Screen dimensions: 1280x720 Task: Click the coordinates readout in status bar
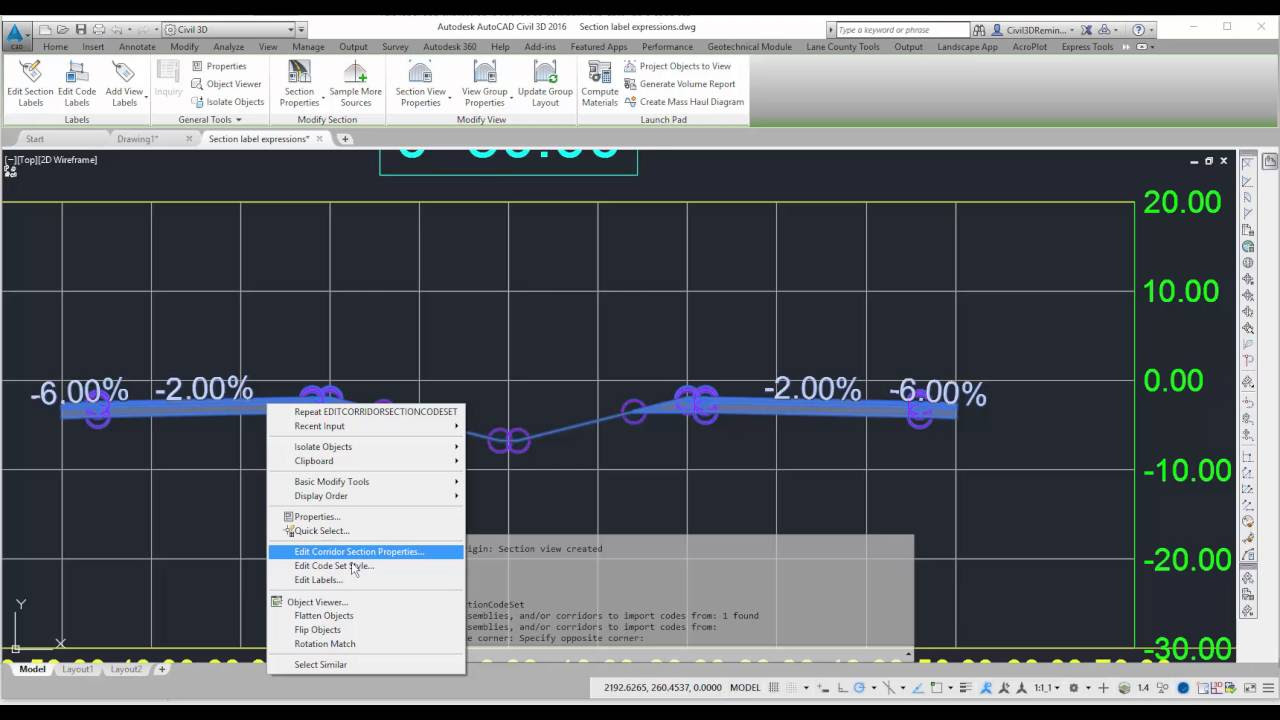click(661, 688)
